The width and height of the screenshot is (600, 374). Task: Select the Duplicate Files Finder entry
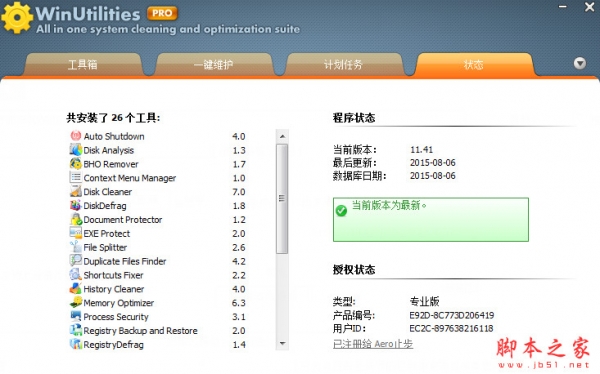[125, 261]
